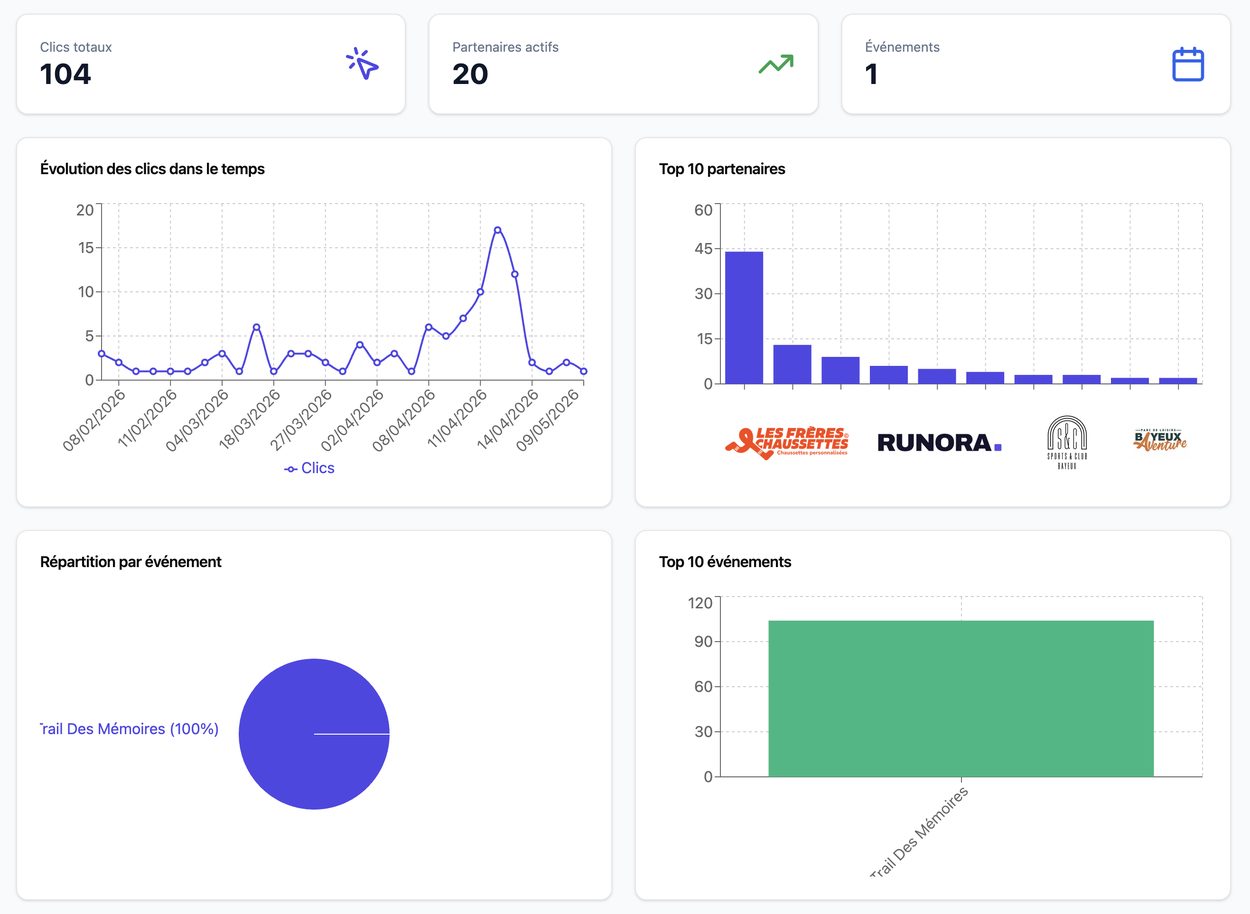Click the Trail Des Mémoires (100%) pie label
Viewport: 1250px width, 914px height.
click(129, 729)
